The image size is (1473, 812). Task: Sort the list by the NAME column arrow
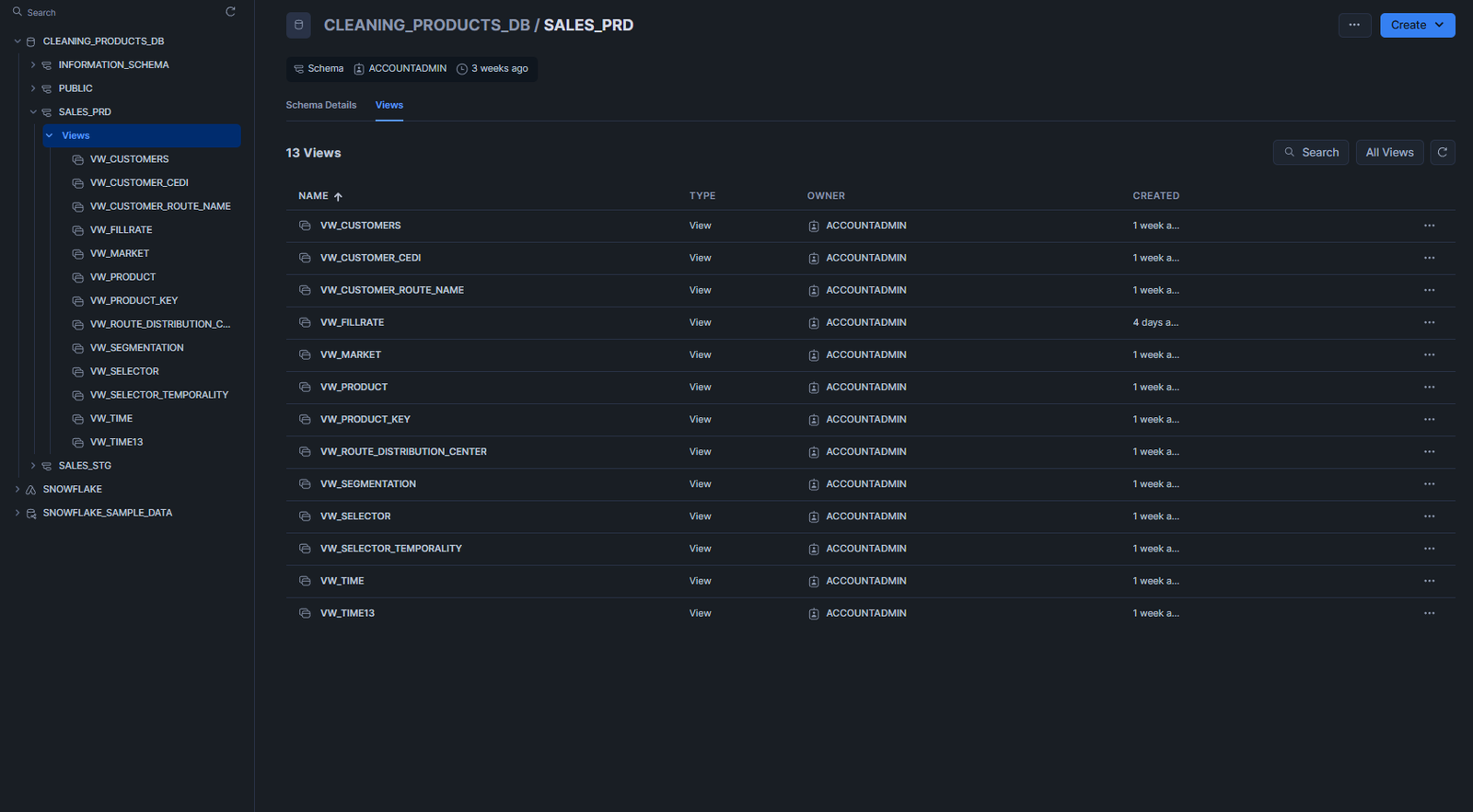coord(338,196)
